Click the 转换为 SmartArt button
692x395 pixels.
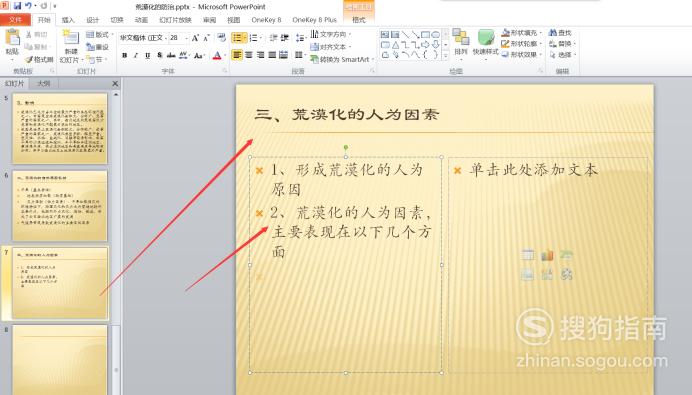(x=342, y=59)
